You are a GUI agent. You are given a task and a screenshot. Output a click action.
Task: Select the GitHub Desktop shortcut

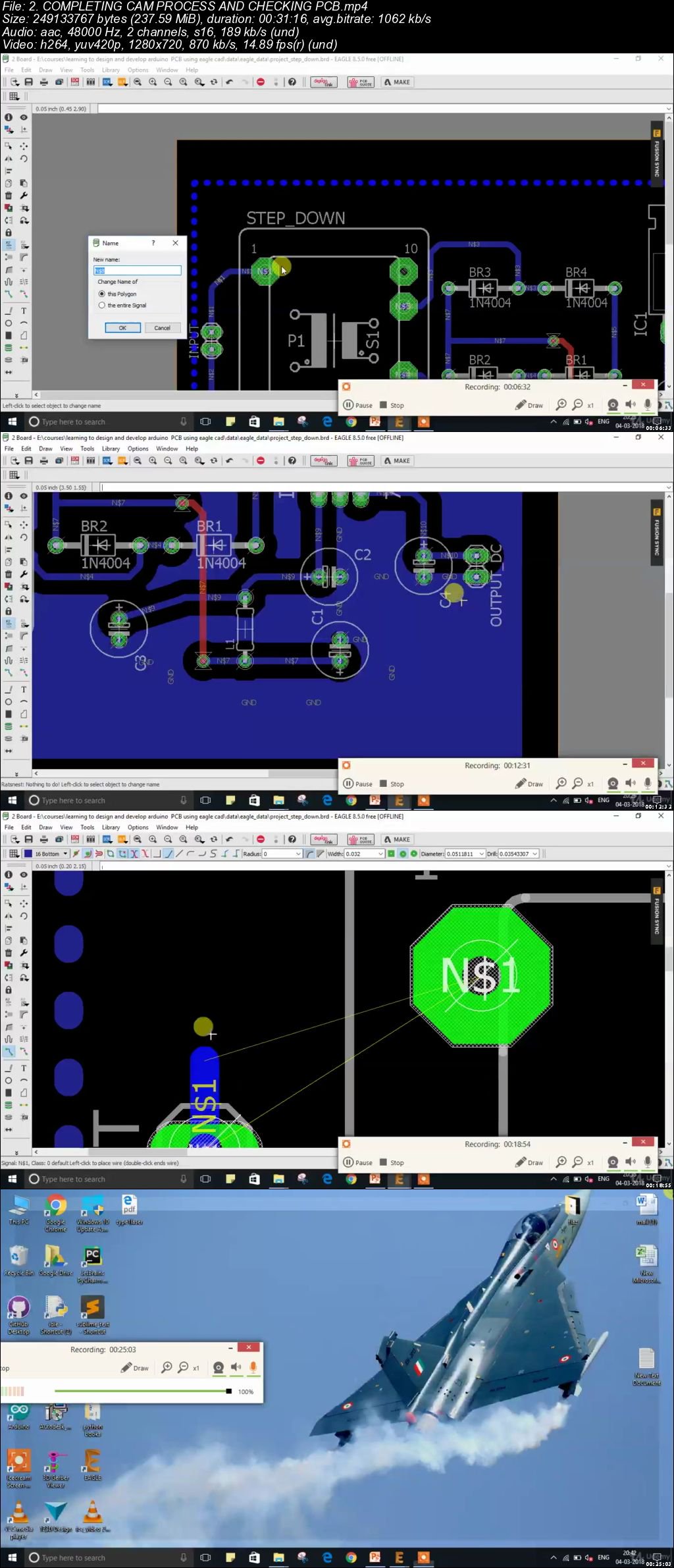coord(19,1315)
